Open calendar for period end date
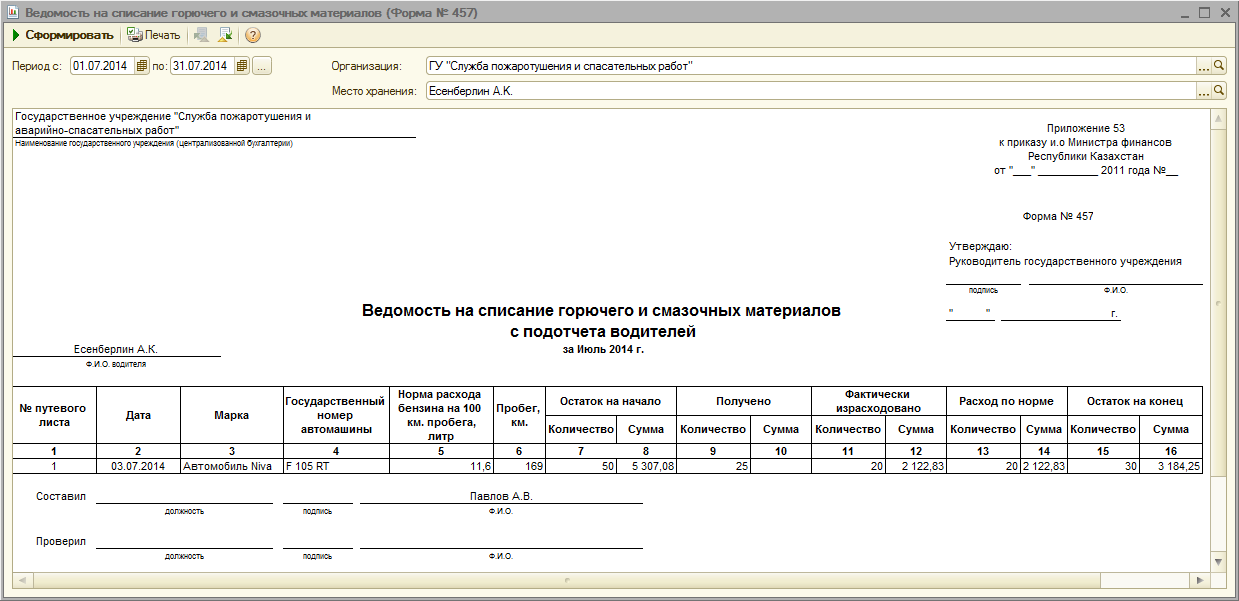 tap(241, 66)
